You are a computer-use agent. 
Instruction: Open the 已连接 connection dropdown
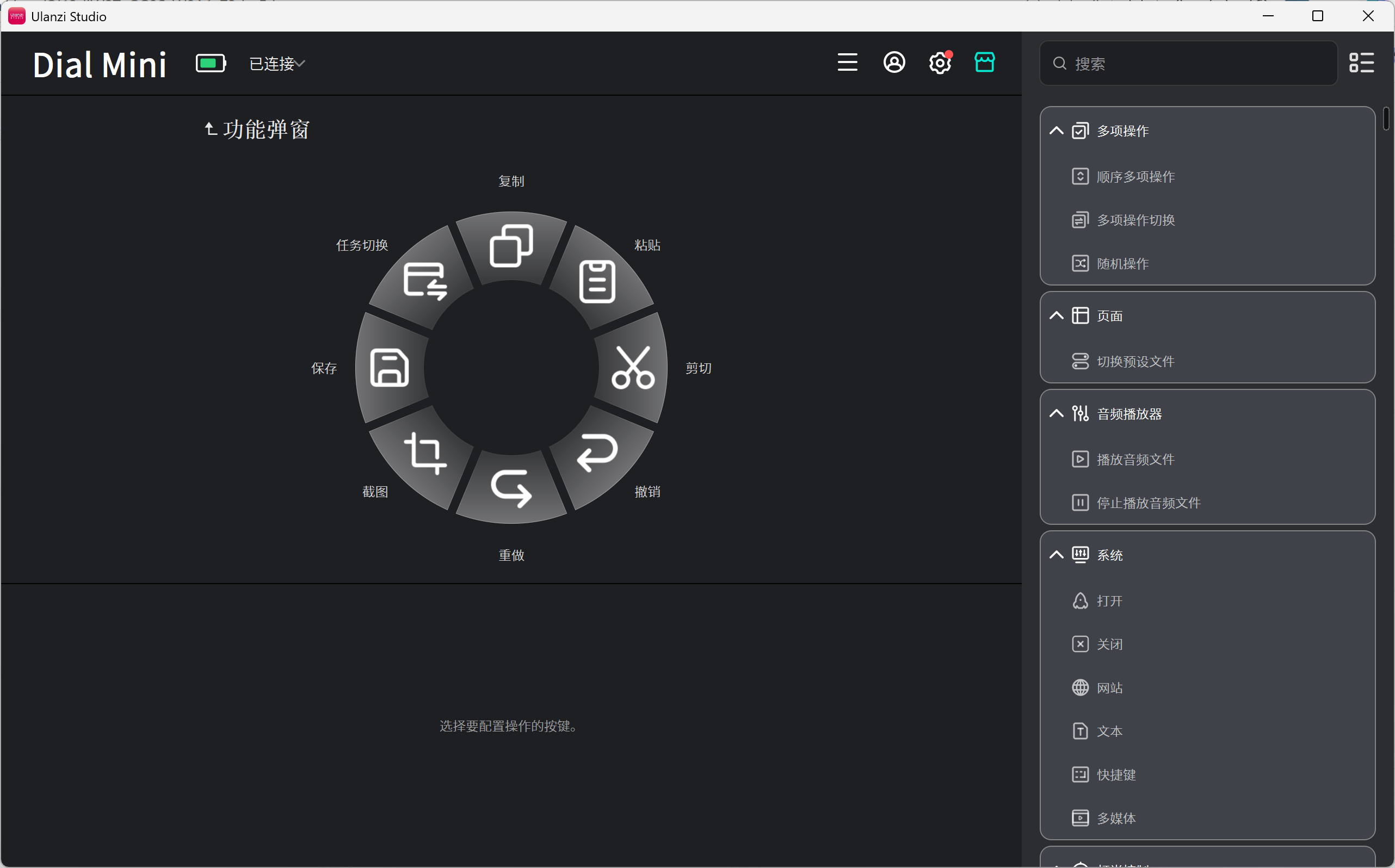point(277,64)
